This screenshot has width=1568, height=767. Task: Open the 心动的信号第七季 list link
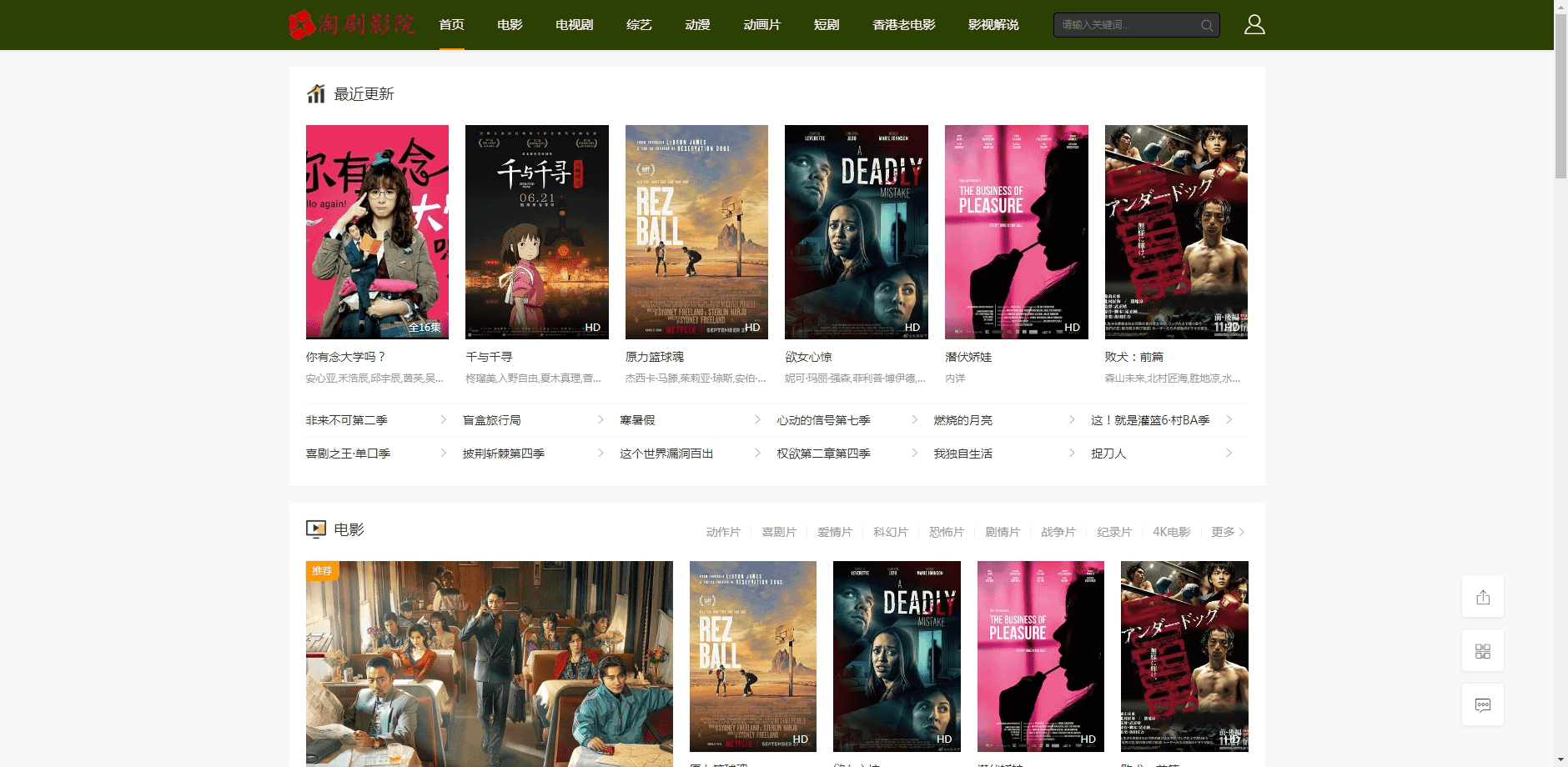tap(824, 420)
